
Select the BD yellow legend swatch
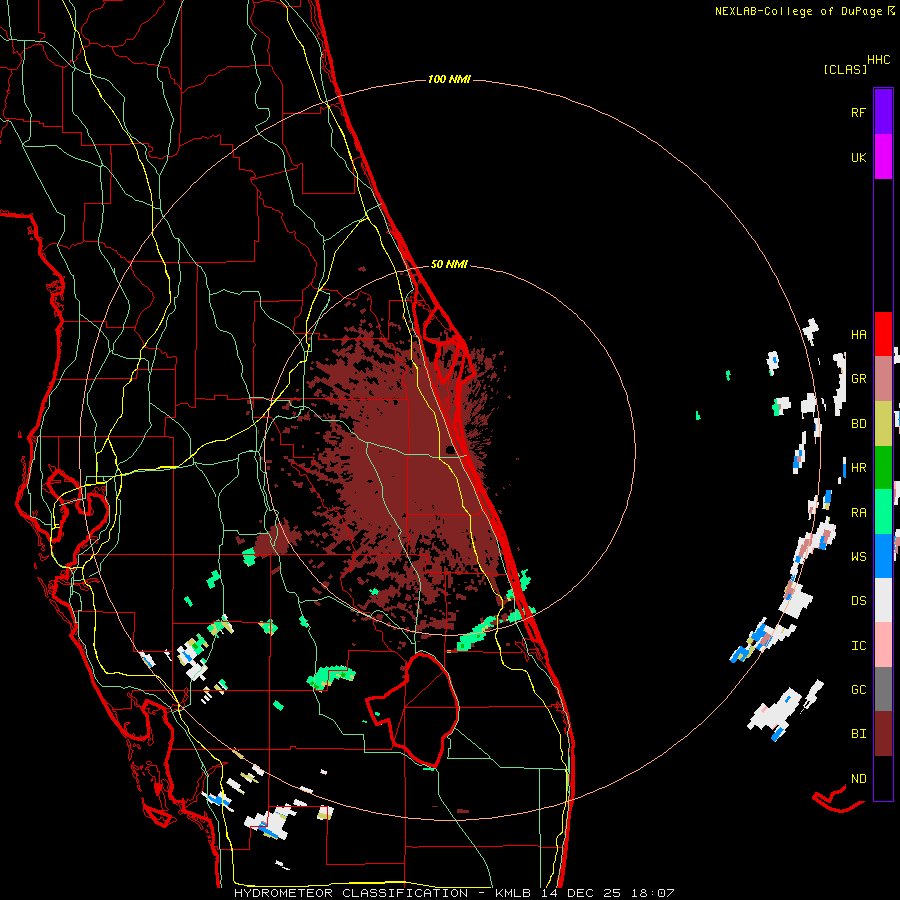pos(883,424)
